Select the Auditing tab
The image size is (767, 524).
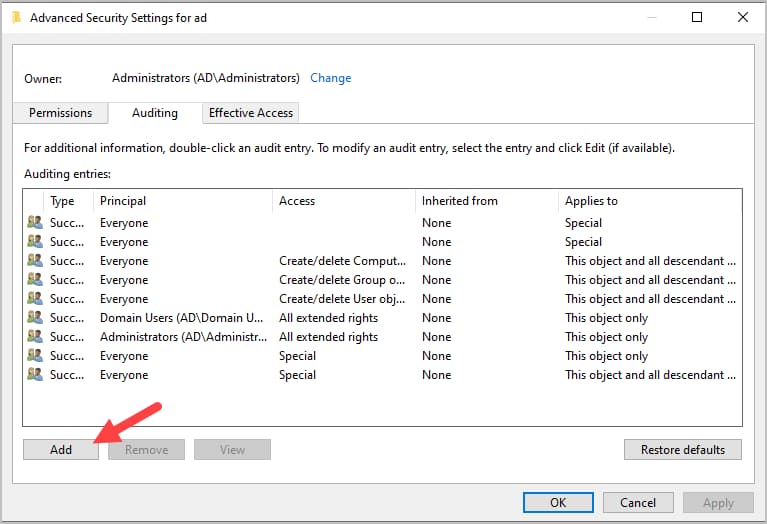(155, 113)
